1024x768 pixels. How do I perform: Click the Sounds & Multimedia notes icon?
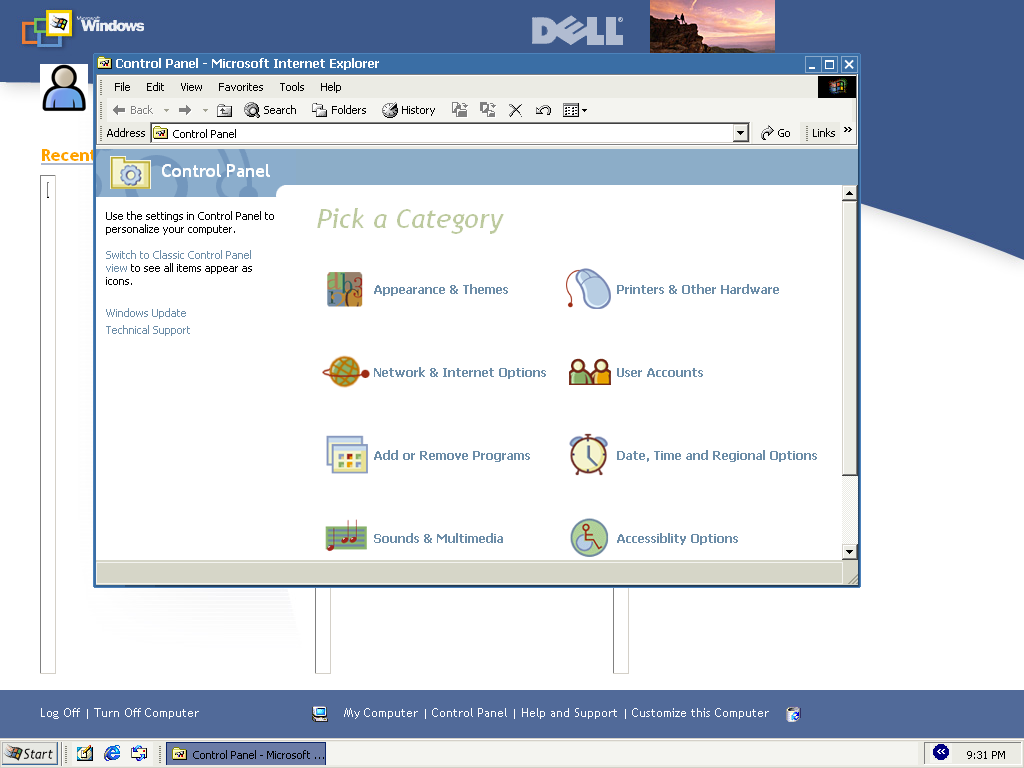tap(345, 536)
